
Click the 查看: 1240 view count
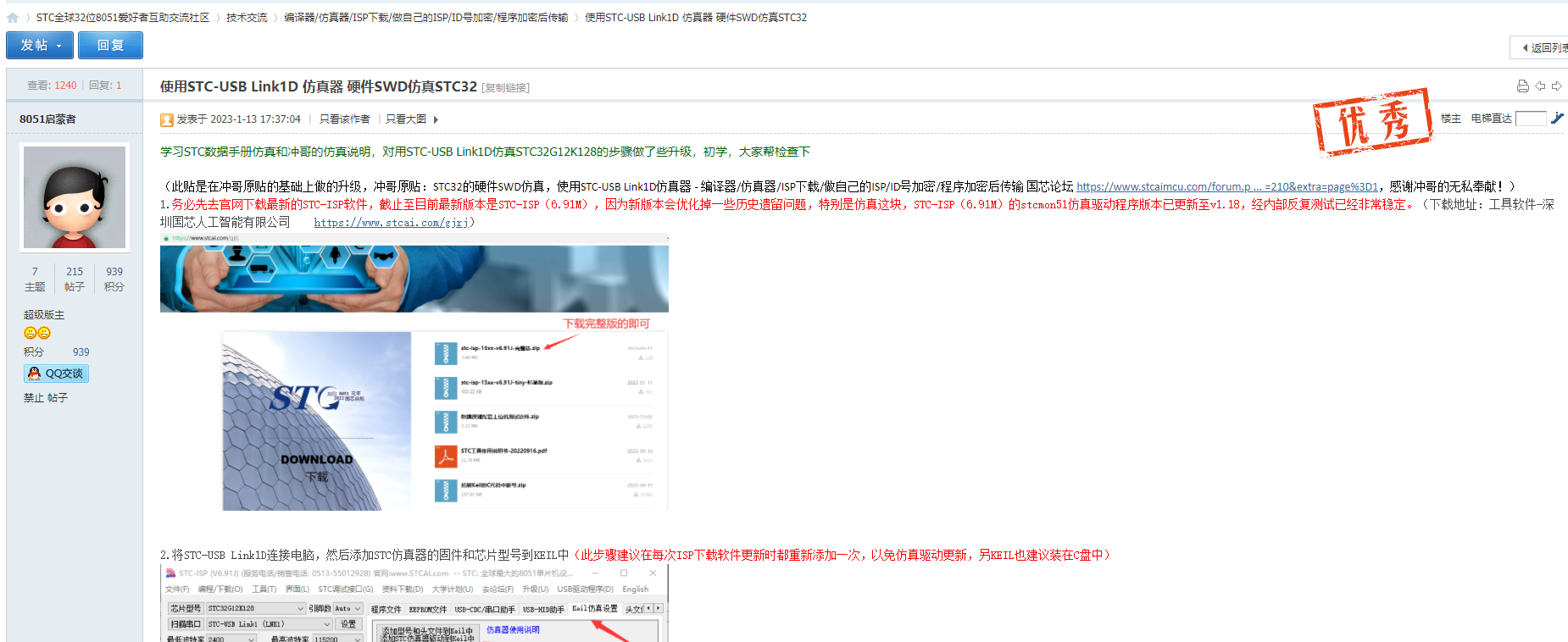point(52,86)
